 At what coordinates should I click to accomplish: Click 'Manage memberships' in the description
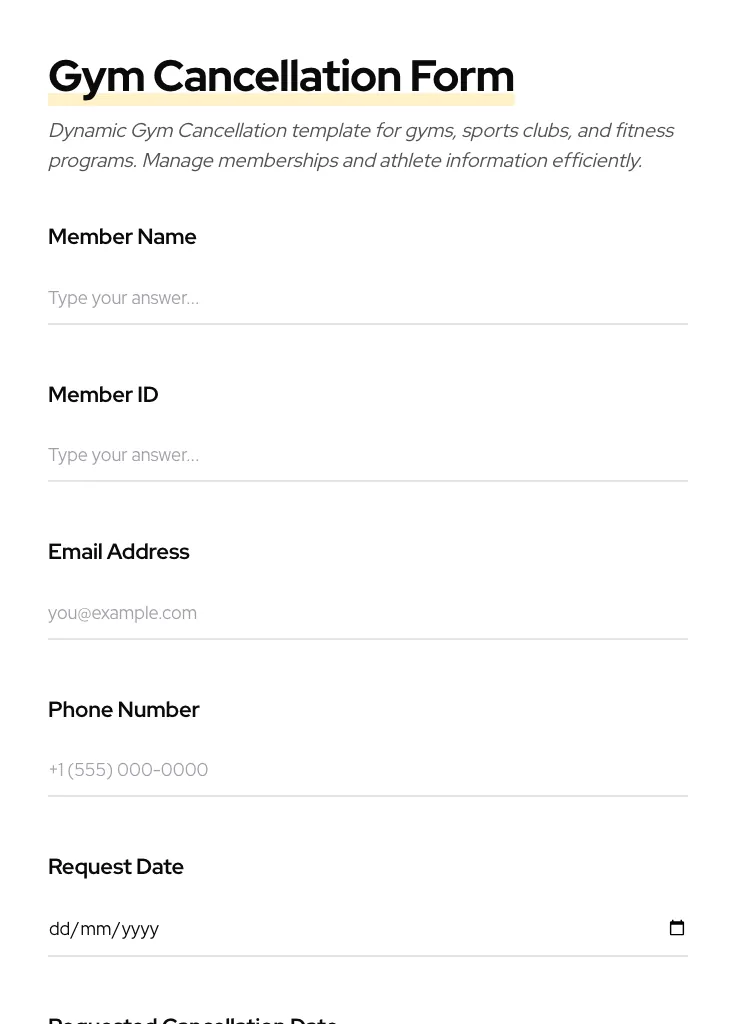coord(239,161)
